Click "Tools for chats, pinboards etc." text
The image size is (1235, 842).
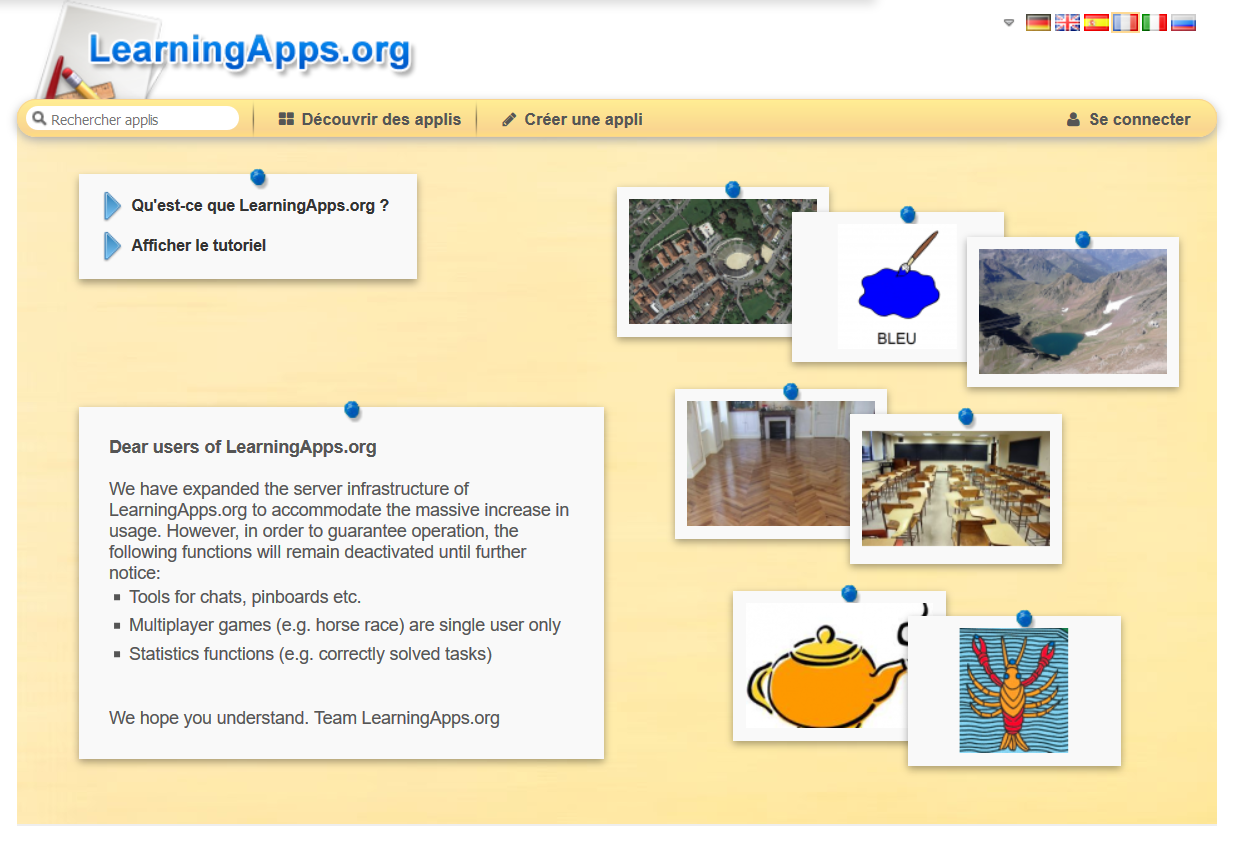(245, 597)
